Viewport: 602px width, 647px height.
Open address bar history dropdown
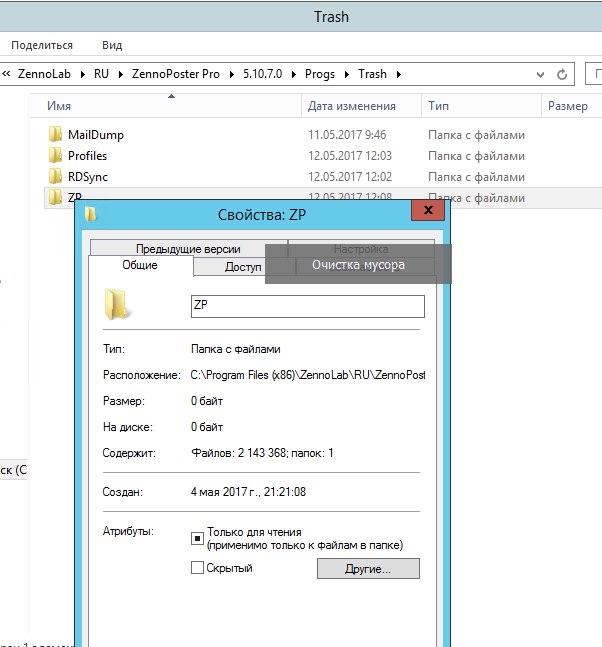pyautogui.click(x=540, y=75)
